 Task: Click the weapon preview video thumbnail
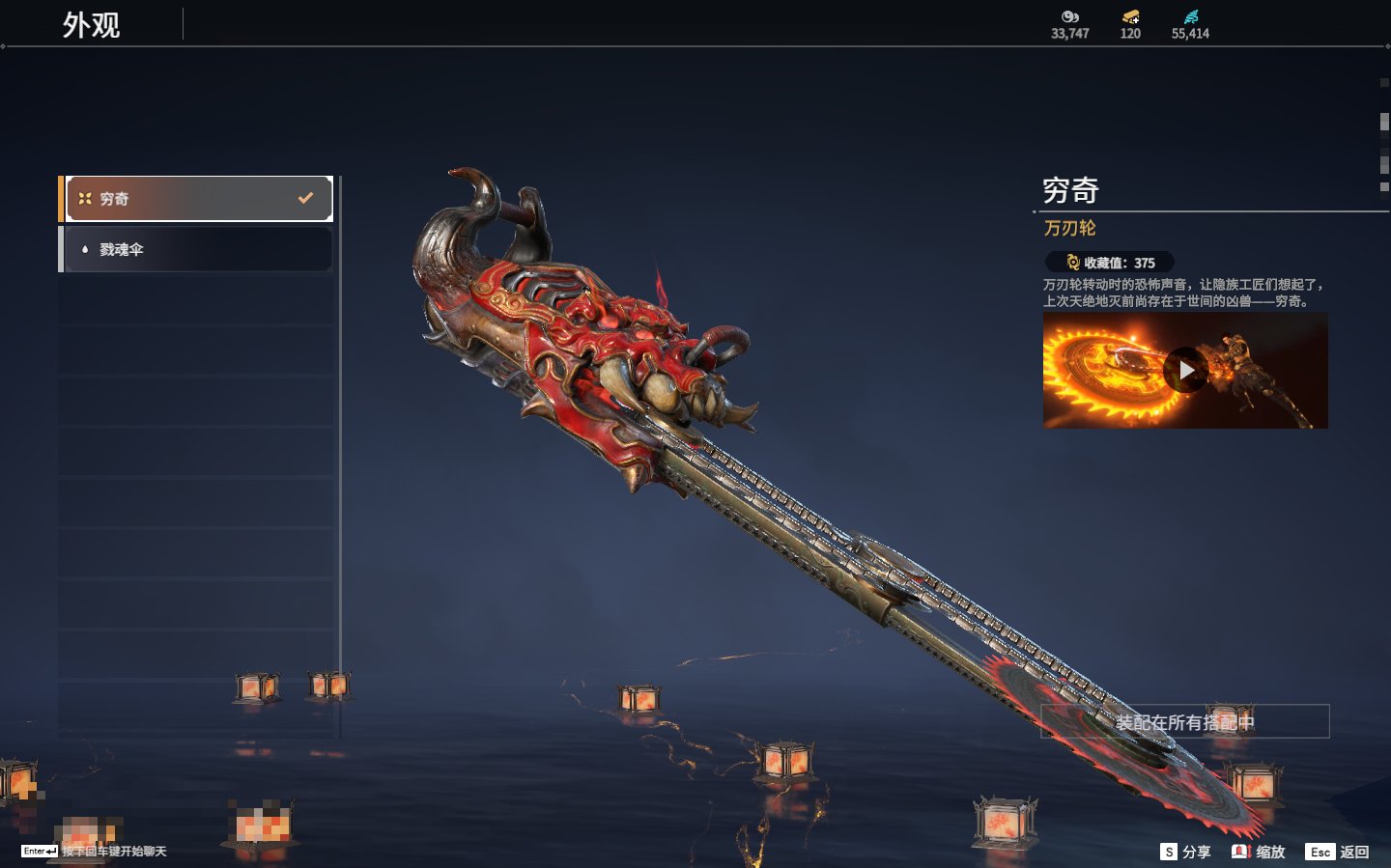[x=1185, y=371]
